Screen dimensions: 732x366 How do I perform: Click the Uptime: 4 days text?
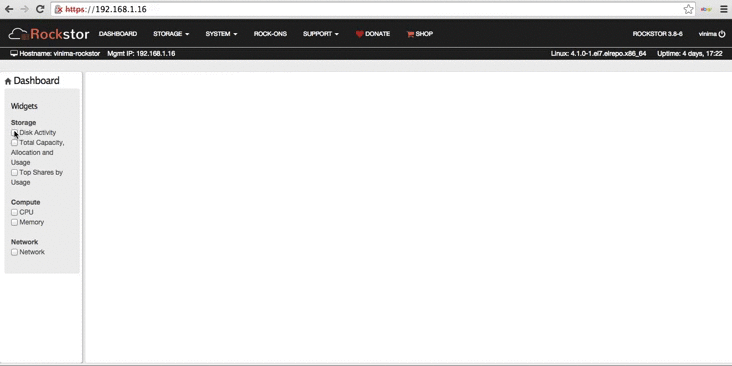pyautogui.click(x=690, y=54)
